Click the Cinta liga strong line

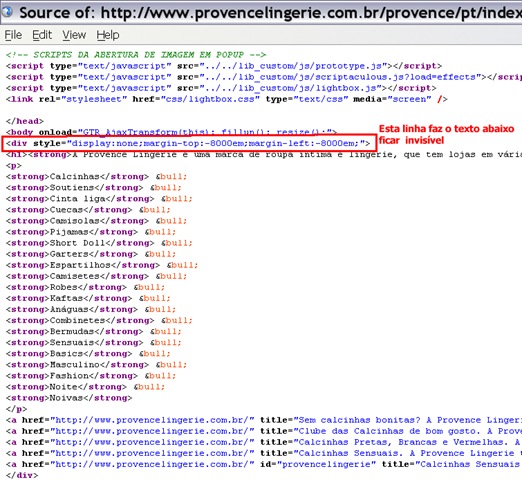(x=99, y=198)
